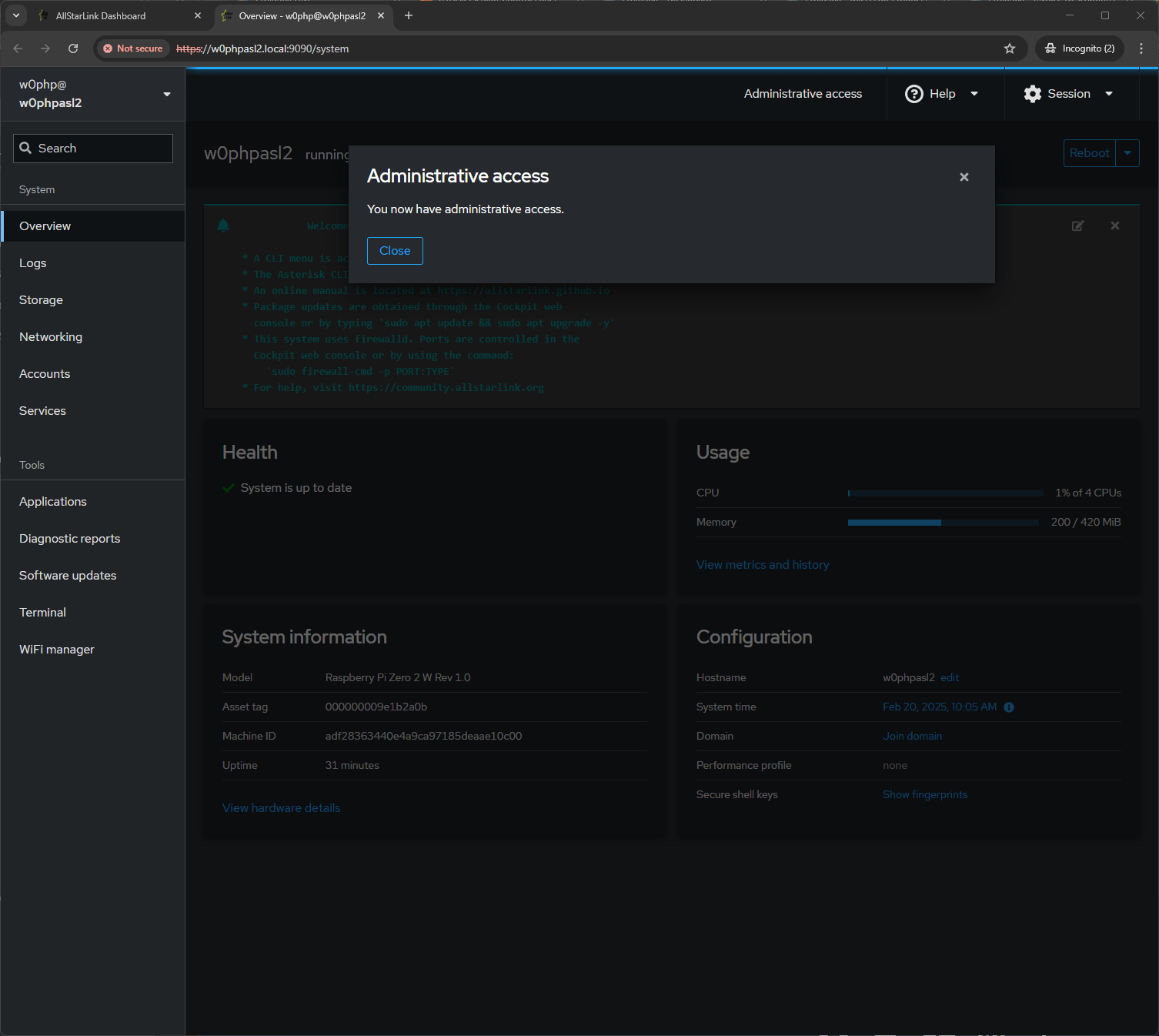Open Software updates in the sidebar
Viewport: 1159px width, 1036px height.
click(68, 576)
